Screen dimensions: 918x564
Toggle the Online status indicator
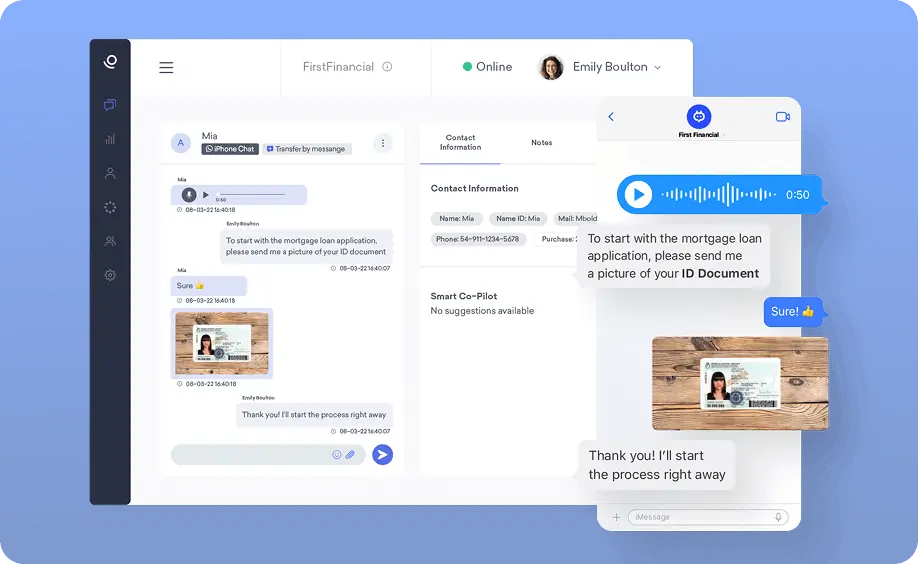coord(487,67)
